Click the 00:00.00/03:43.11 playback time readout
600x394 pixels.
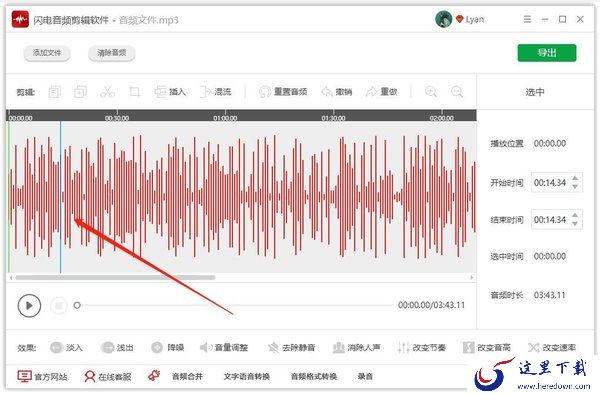click(432, 305)
